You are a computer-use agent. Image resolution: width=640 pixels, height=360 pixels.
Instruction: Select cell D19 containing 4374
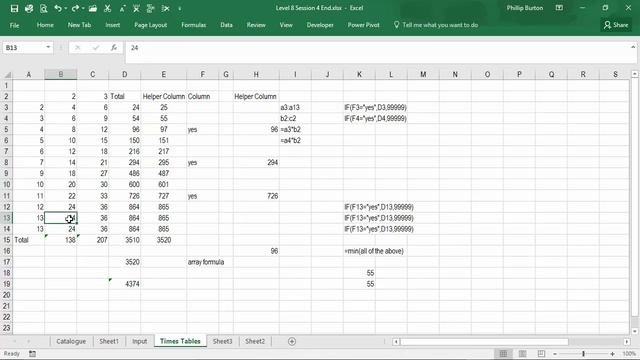tap(124, 284)
